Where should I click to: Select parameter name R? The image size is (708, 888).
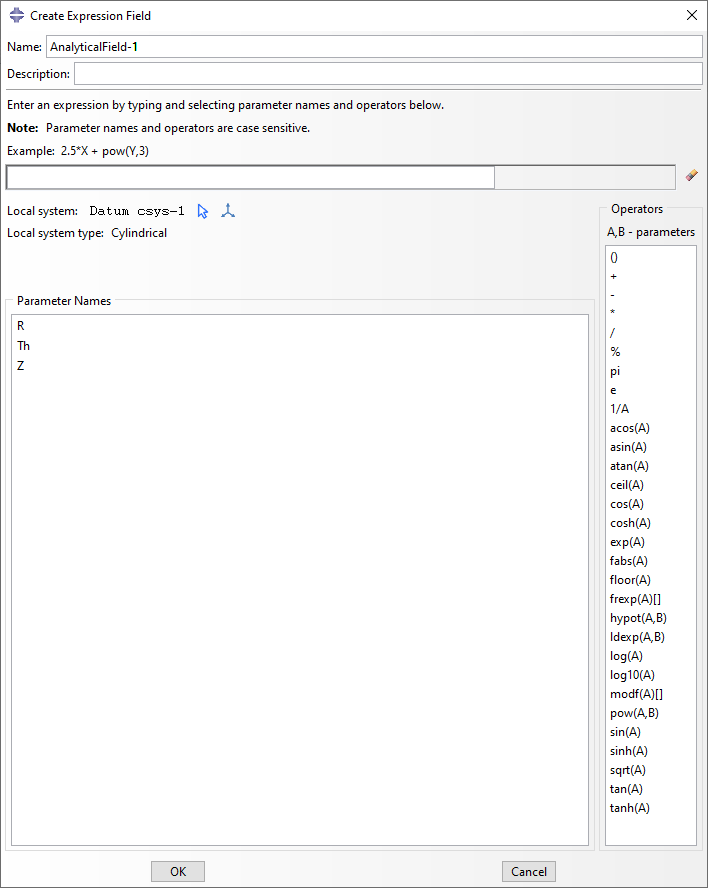click(21, 326)
